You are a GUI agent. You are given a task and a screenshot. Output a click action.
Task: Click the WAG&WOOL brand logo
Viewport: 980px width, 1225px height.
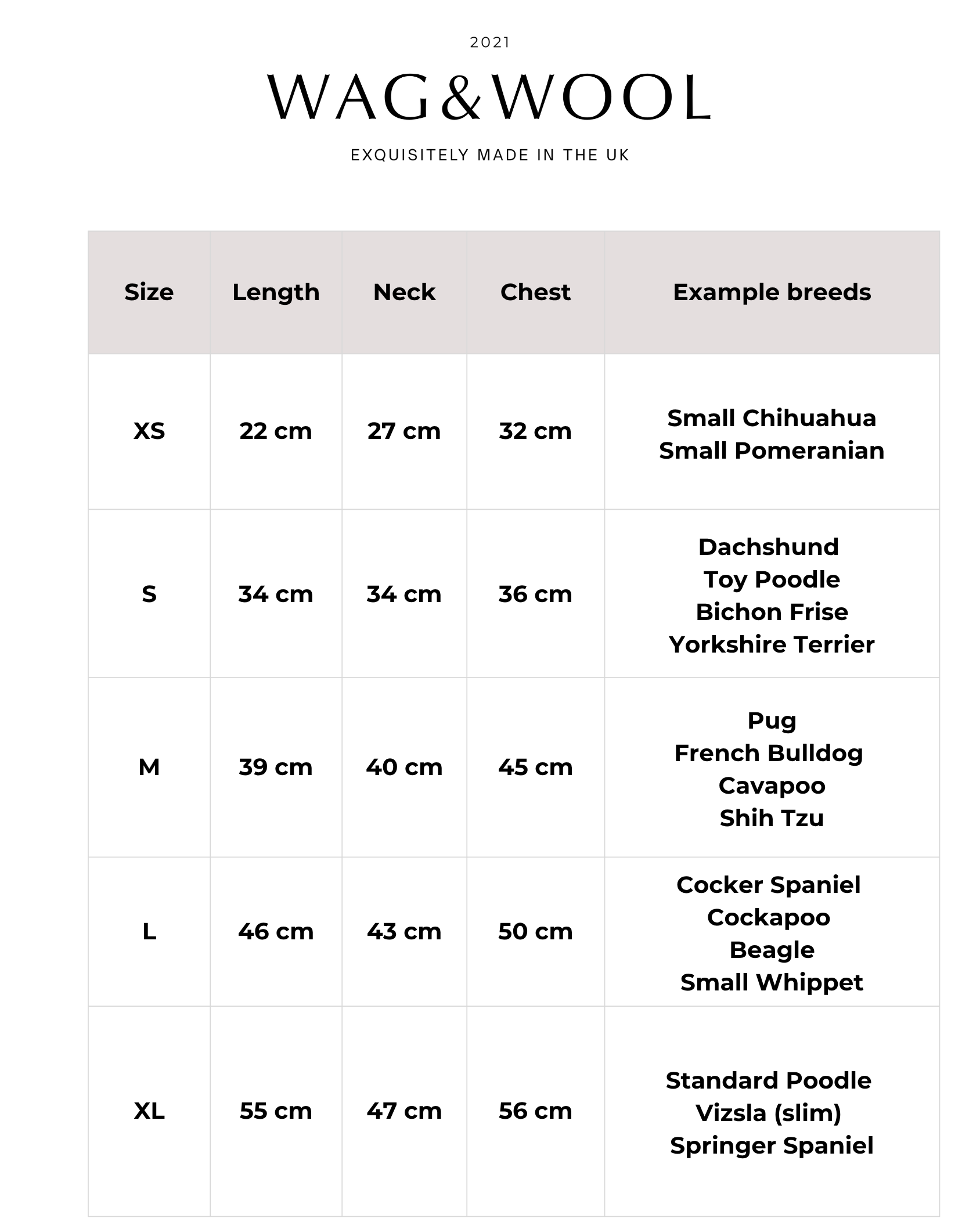pos(489,97)
